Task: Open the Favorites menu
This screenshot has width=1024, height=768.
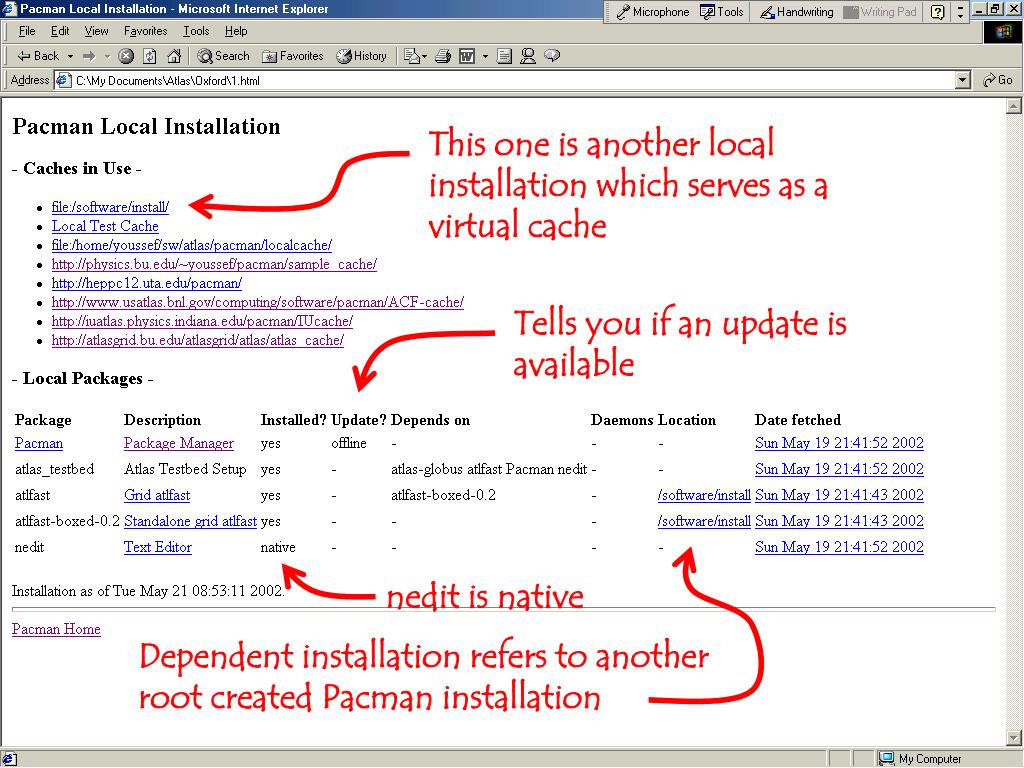Action: pyautogui.click(x=145, y=31)
